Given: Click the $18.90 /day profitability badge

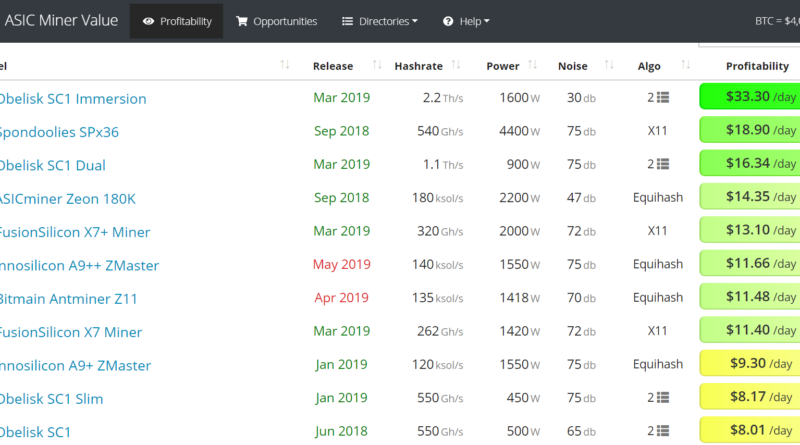Looking at the screenshot, I should tap(750, 130).
